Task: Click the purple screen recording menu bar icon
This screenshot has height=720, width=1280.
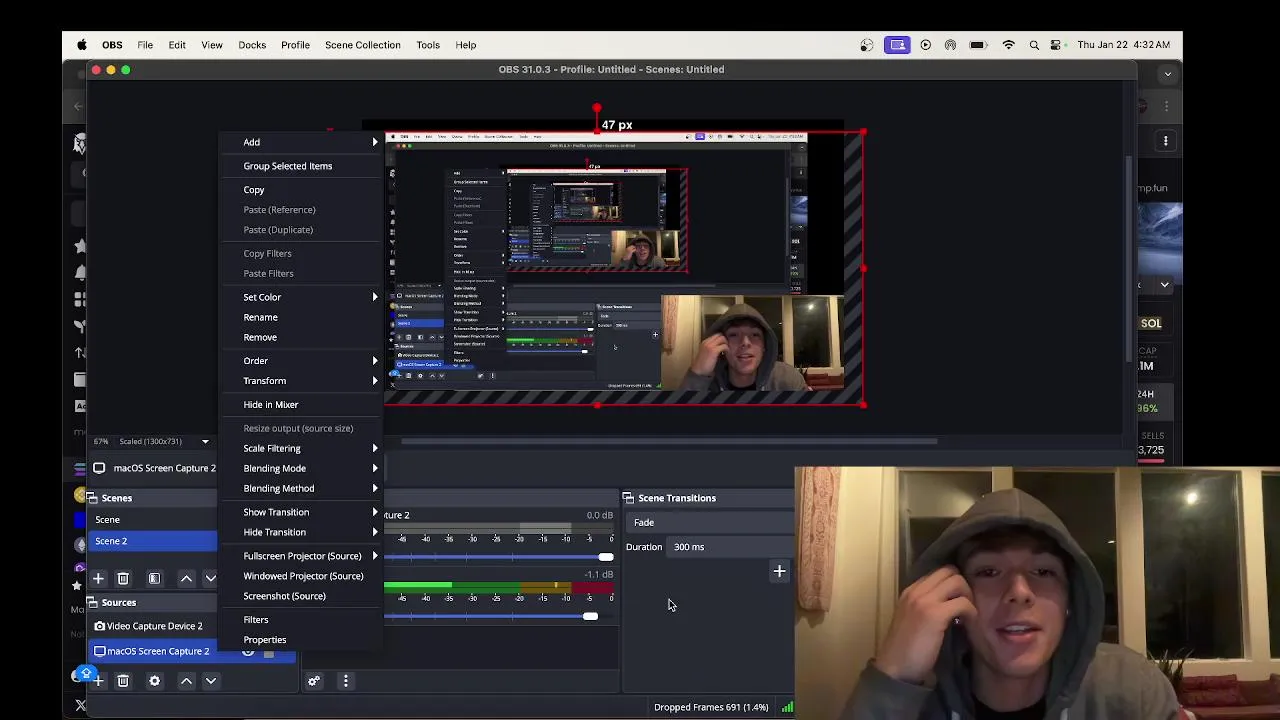Action: 897,45
